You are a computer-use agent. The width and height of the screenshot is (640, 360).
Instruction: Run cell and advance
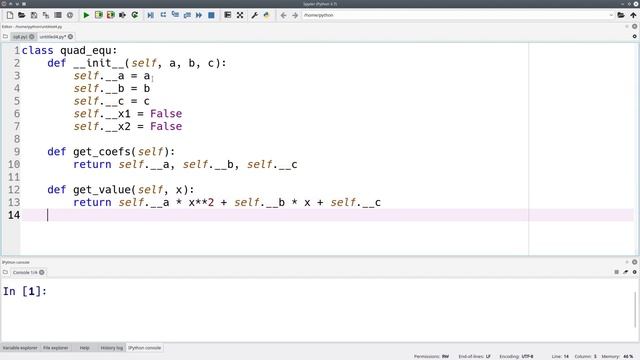[111, 15]
